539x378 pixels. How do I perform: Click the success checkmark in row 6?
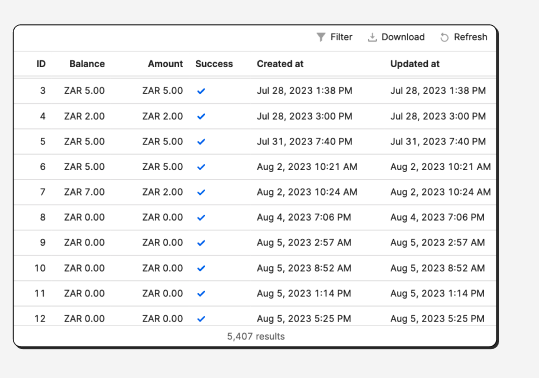tap(201, 167)
